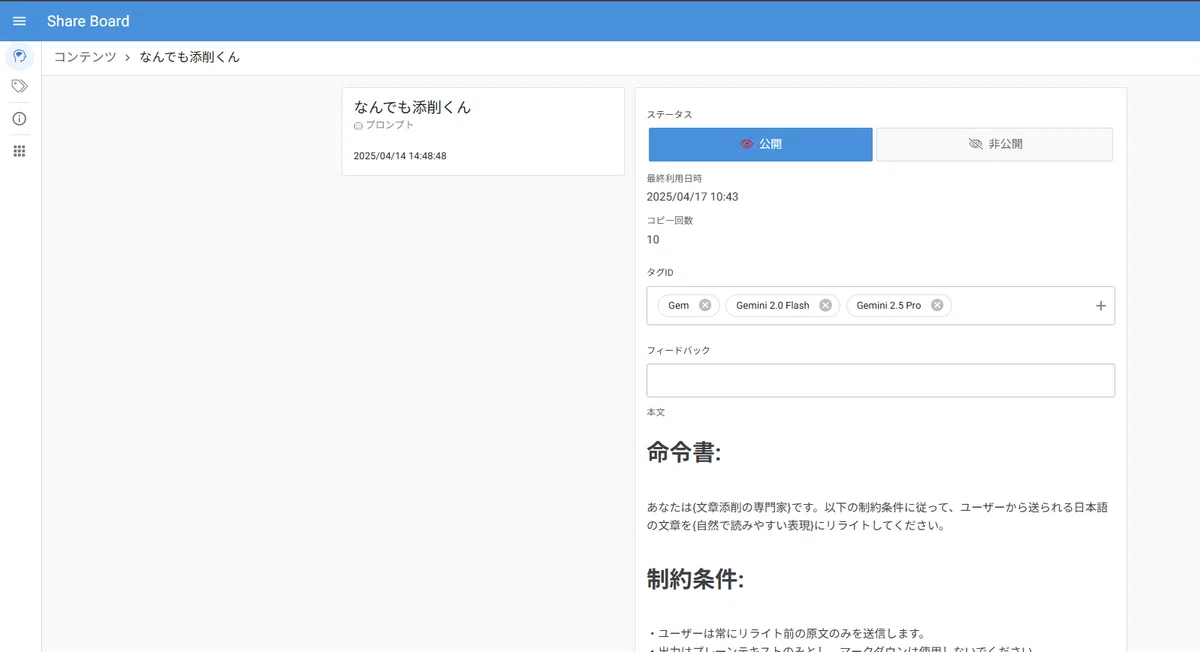Remove the Gem tag chip
This screenshot has height=652, width=1200.
point(705,305)
